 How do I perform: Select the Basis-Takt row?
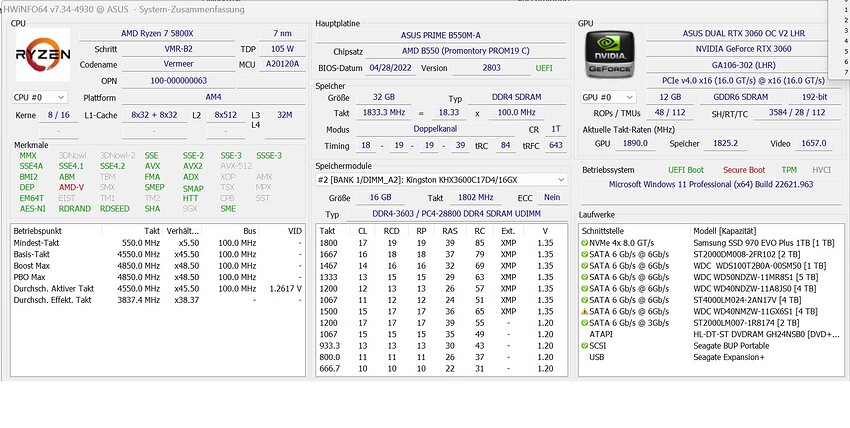click(x=158, y=254)
